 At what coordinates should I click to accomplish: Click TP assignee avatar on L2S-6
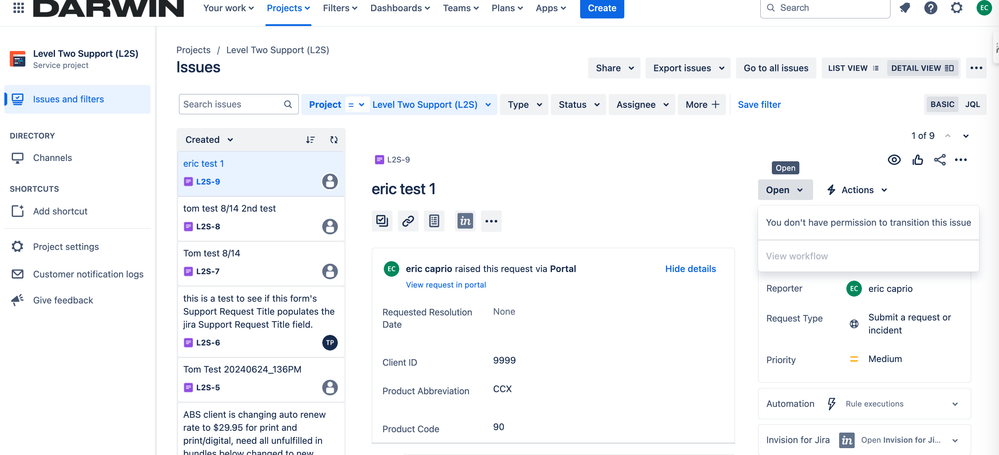point(329,342)
